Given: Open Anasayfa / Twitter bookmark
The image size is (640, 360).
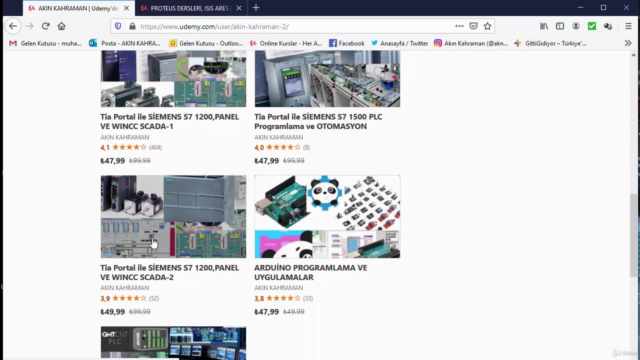Looking at the screenshot, I should pyautogui.click(x=399, y=43).
